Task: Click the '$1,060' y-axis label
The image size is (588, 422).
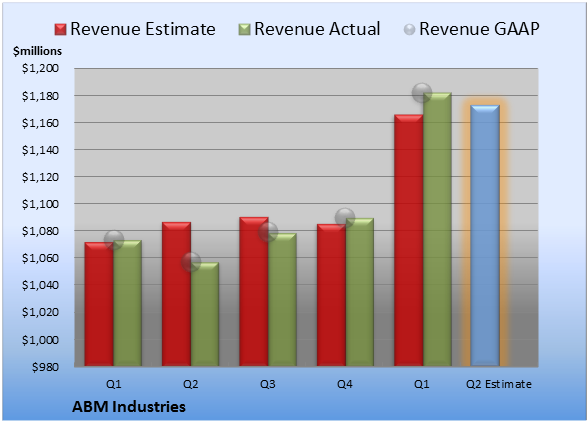Action: (x=40, y=258)
